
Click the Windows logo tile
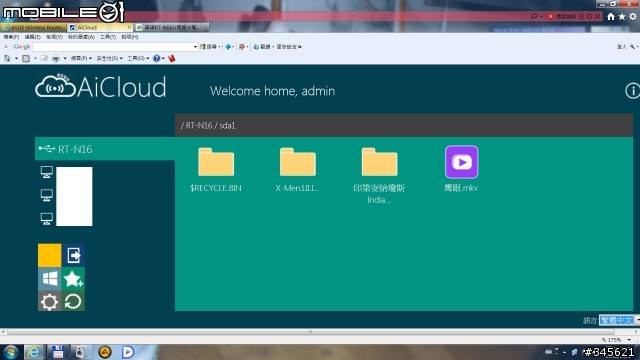[49, 279]
